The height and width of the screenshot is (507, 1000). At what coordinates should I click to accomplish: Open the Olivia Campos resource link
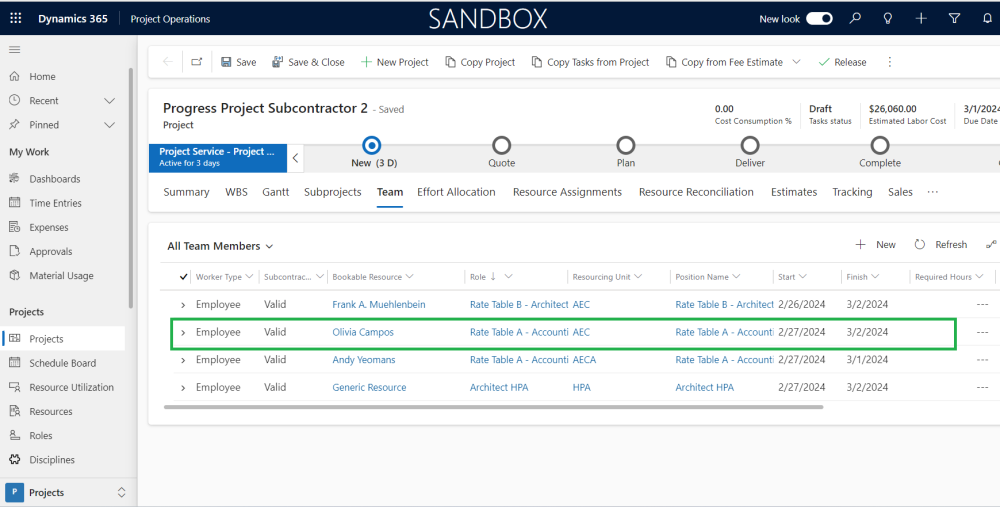tap(363, 332)
